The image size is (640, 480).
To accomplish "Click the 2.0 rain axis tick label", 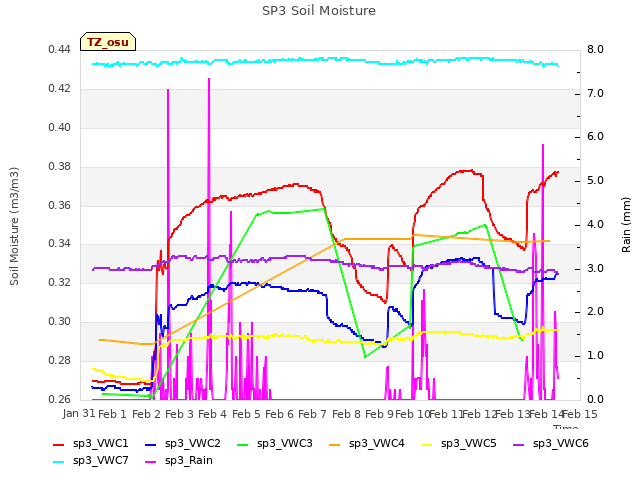I will [595, 312].
